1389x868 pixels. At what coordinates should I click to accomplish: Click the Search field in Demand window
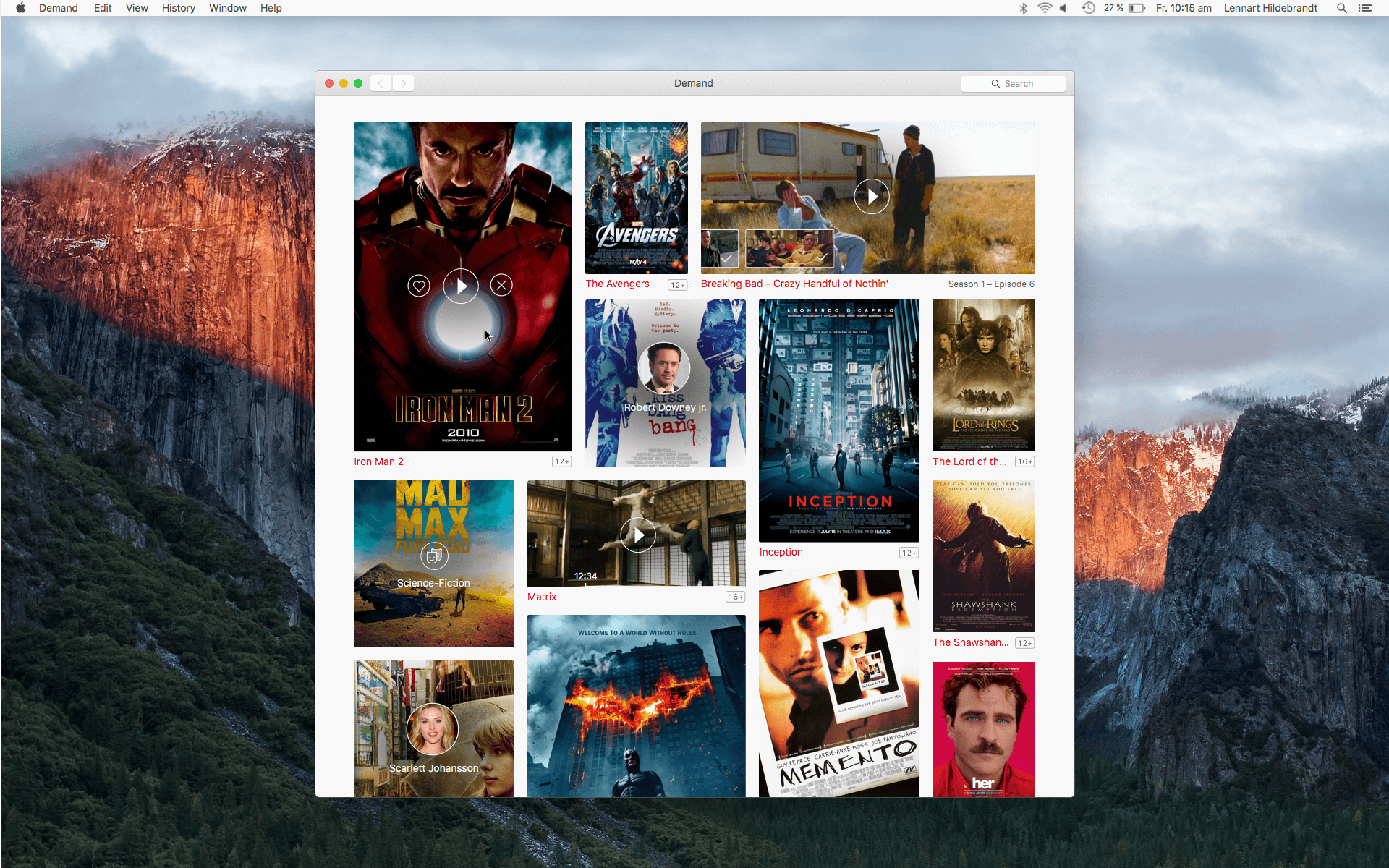(1013, 84)
